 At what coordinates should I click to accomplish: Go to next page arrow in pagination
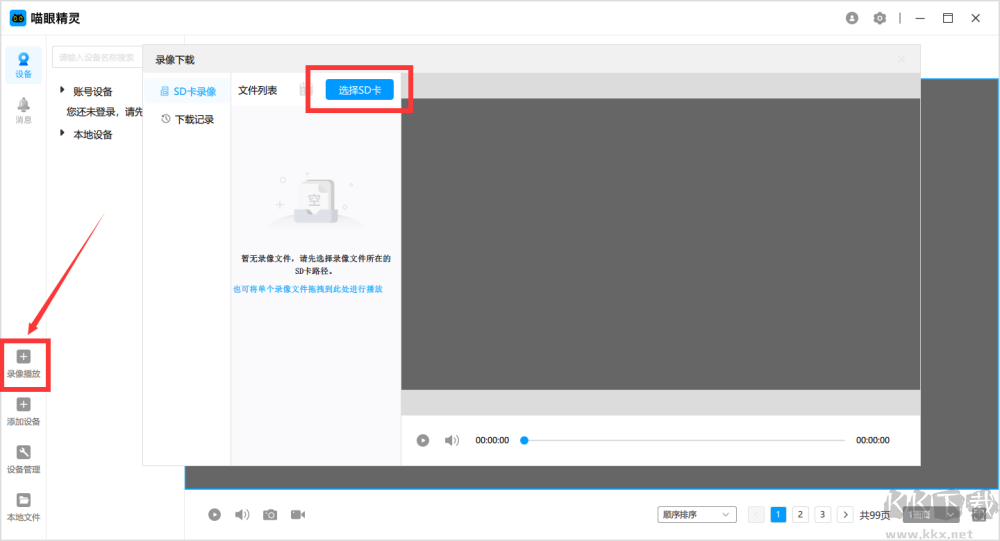(x=846, y=514)
